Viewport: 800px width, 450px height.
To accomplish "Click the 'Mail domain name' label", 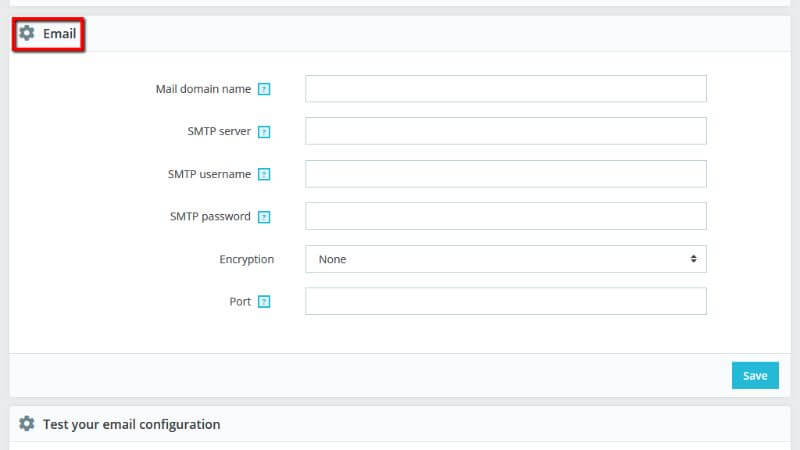I will [203, 89].
